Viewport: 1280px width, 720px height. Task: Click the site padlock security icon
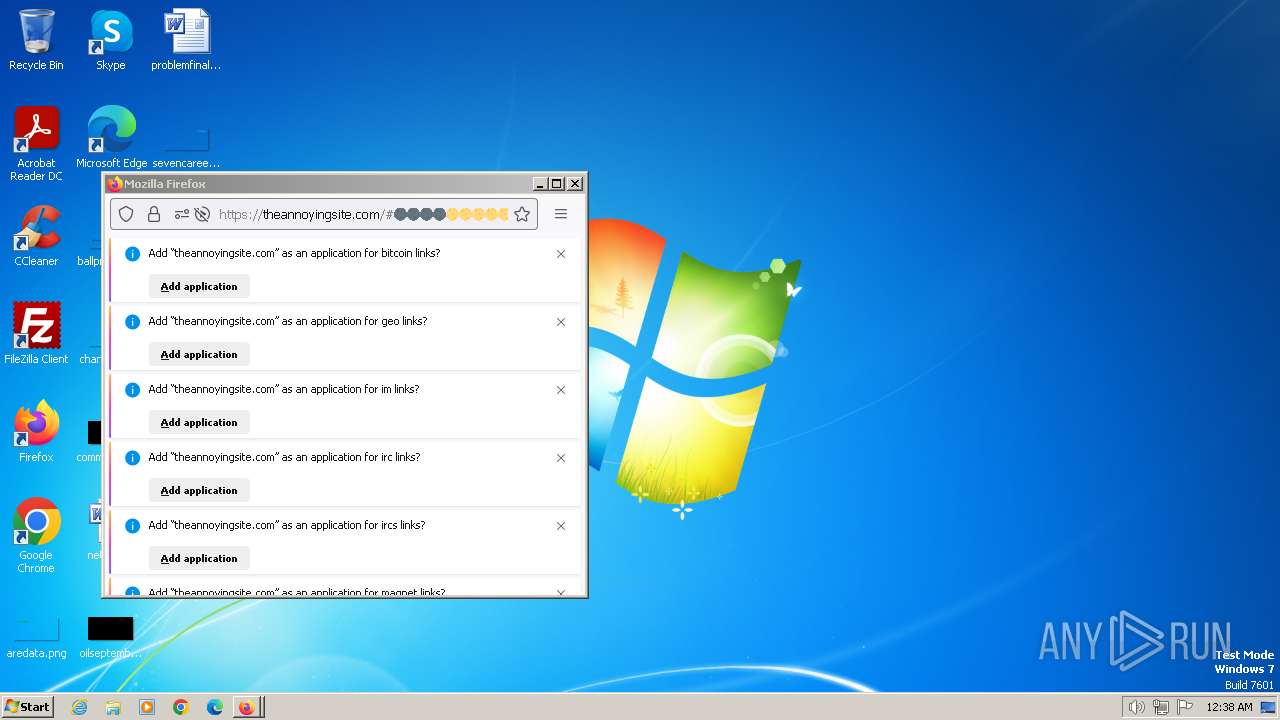(x=154, y=214)
